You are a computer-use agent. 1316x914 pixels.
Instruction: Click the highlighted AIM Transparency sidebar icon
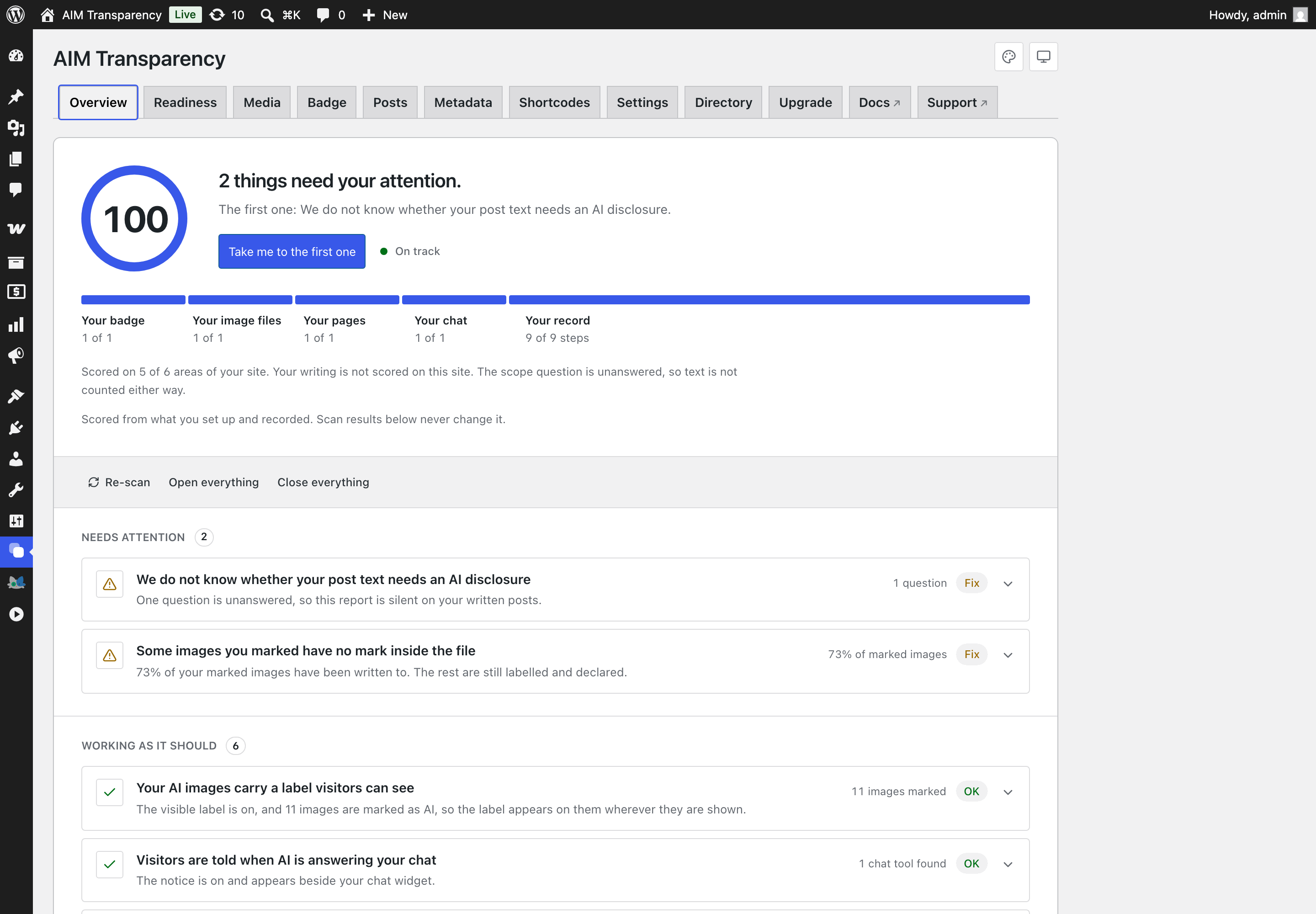[x=16, y=552]
